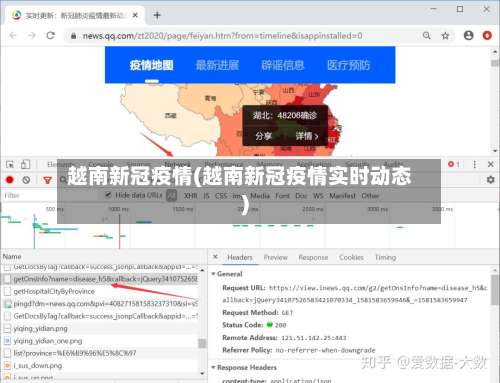Click the DevTools error count badge
This screenshot has width=500, height=383.
(x=454, y=164)
